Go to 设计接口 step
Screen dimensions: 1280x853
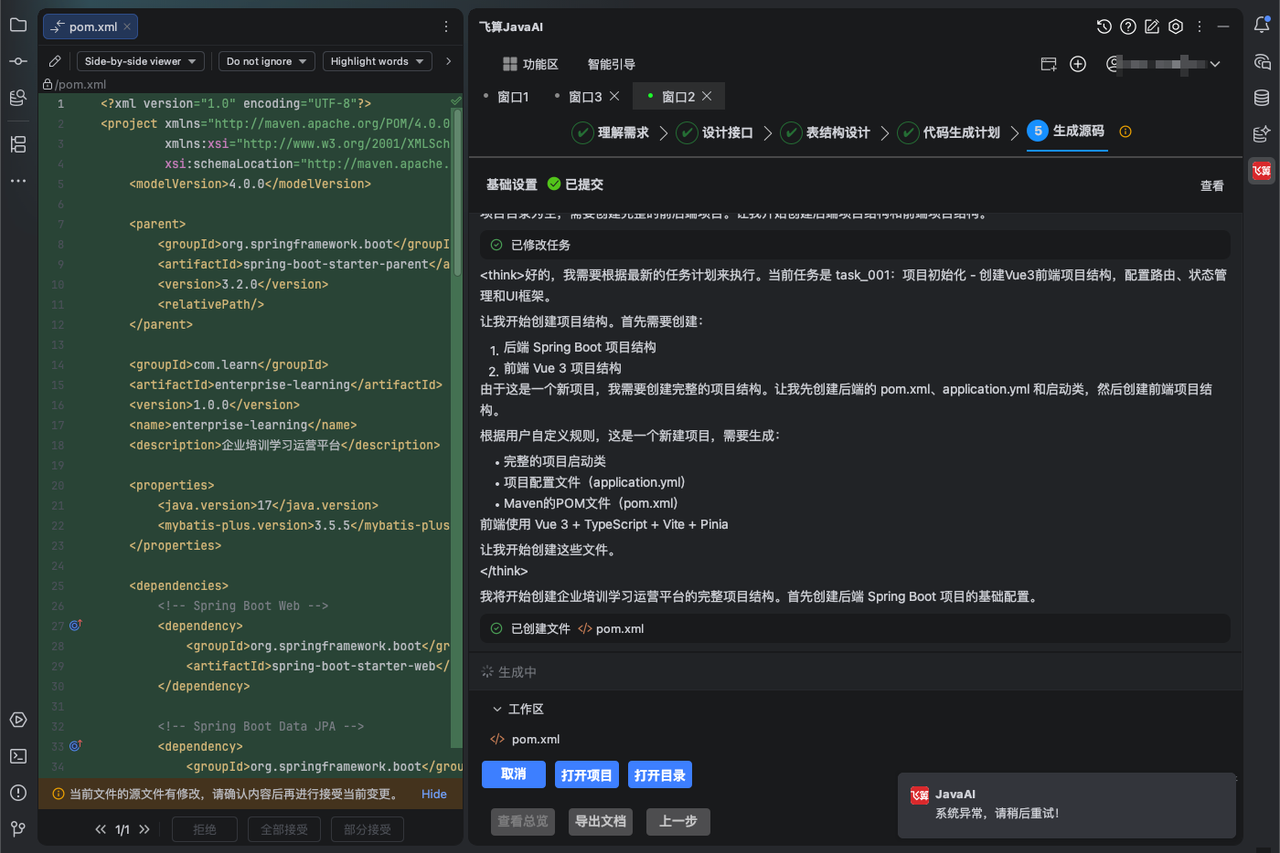pyautogui.click(x=714, y=132)
